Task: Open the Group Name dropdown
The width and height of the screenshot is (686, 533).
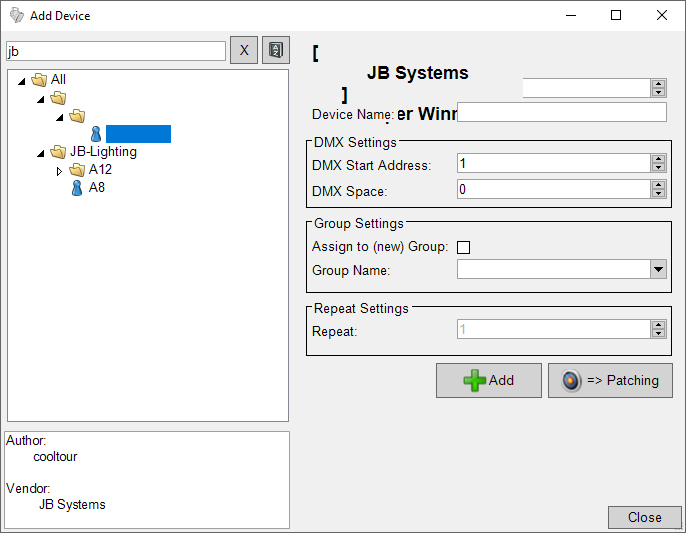Action: coord(658,269)
